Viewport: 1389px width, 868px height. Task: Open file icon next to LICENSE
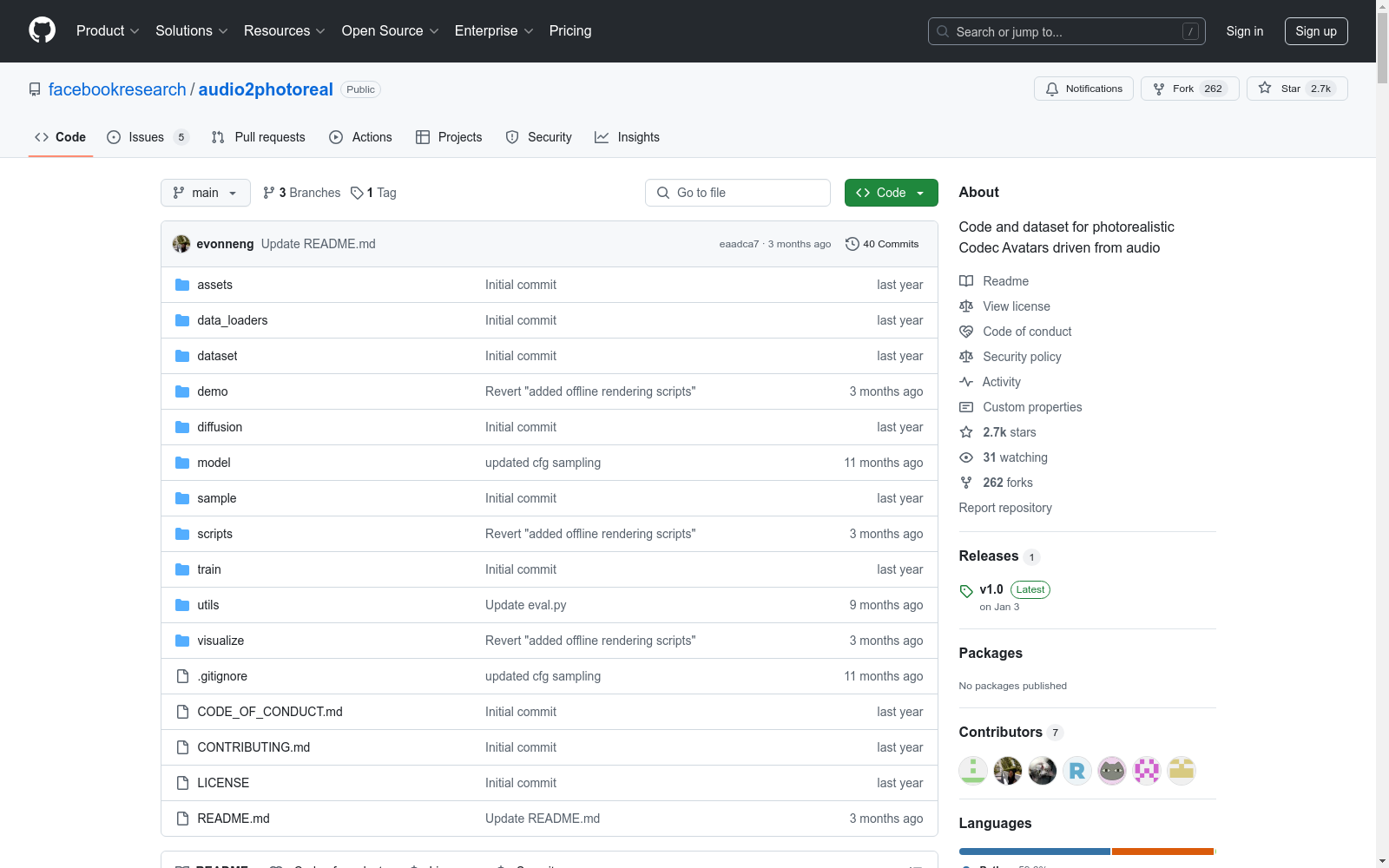[x=182, y=783]
